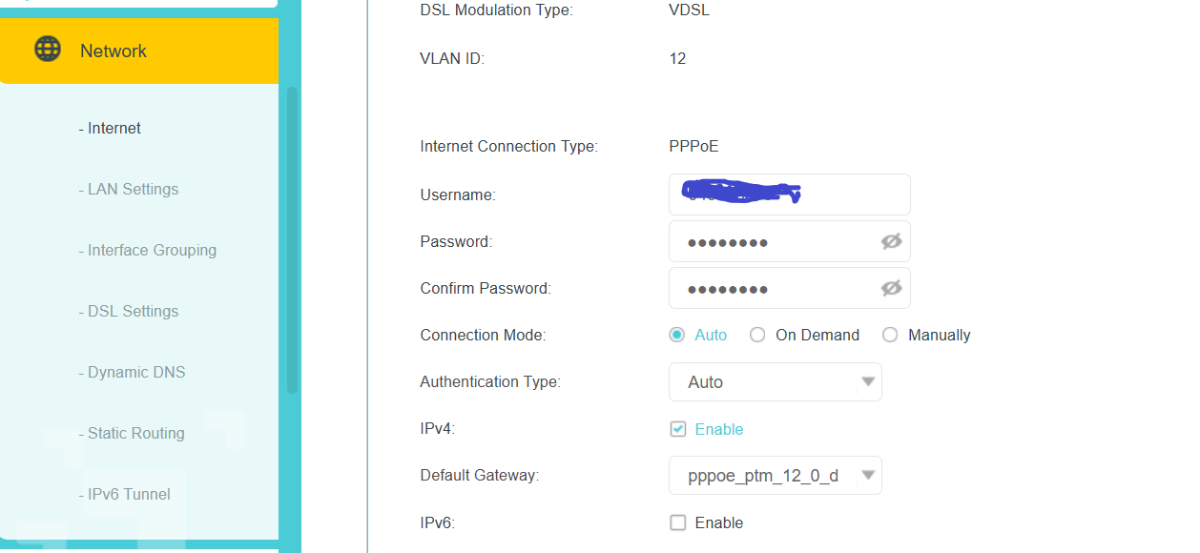Click the Username input field
Image resolution: width=1200 pixels, height=553 pixels.
click(x=789, y=194)
